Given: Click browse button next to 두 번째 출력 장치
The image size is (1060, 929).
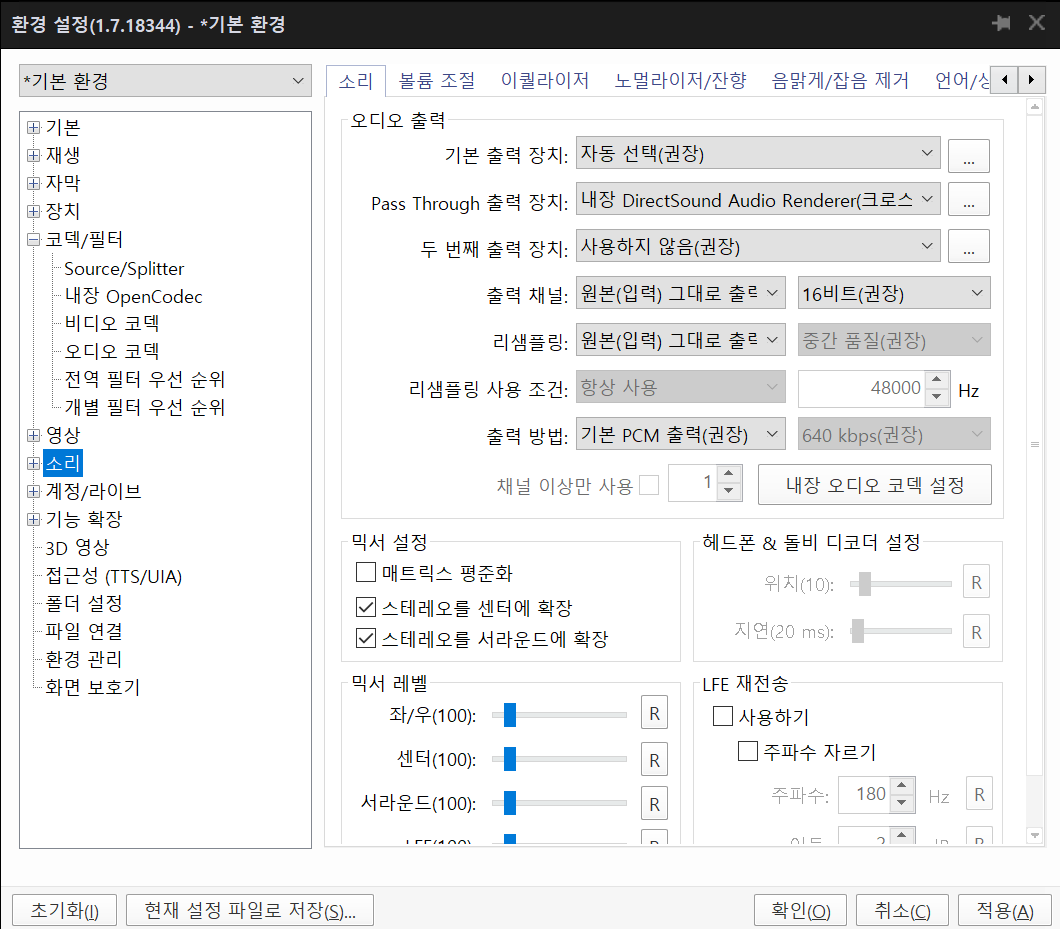Looking at the screenshot, I should tap(968, 246).
